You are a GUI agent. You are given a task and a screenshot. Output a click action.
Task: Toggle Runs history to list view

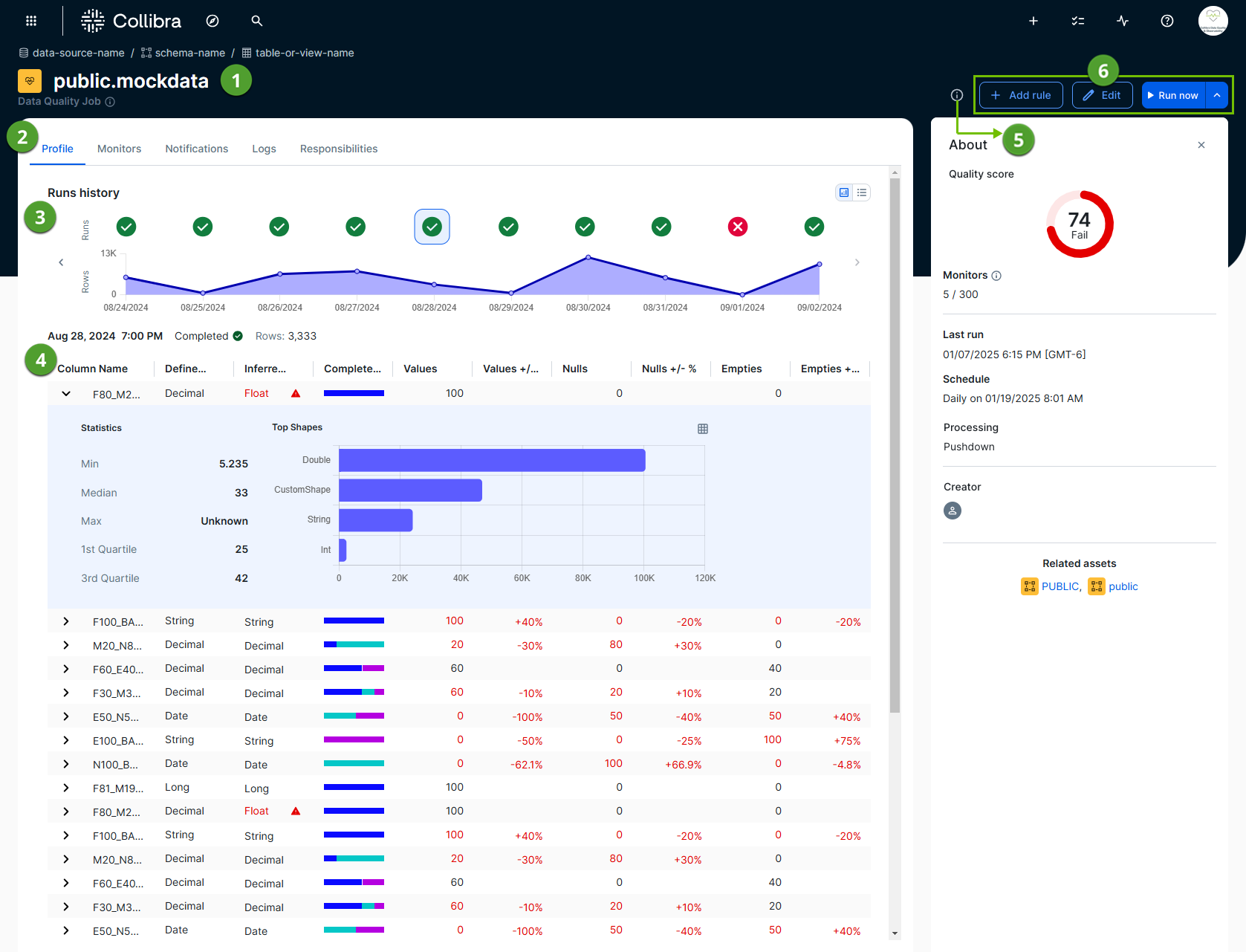click(x=861, y=192)
